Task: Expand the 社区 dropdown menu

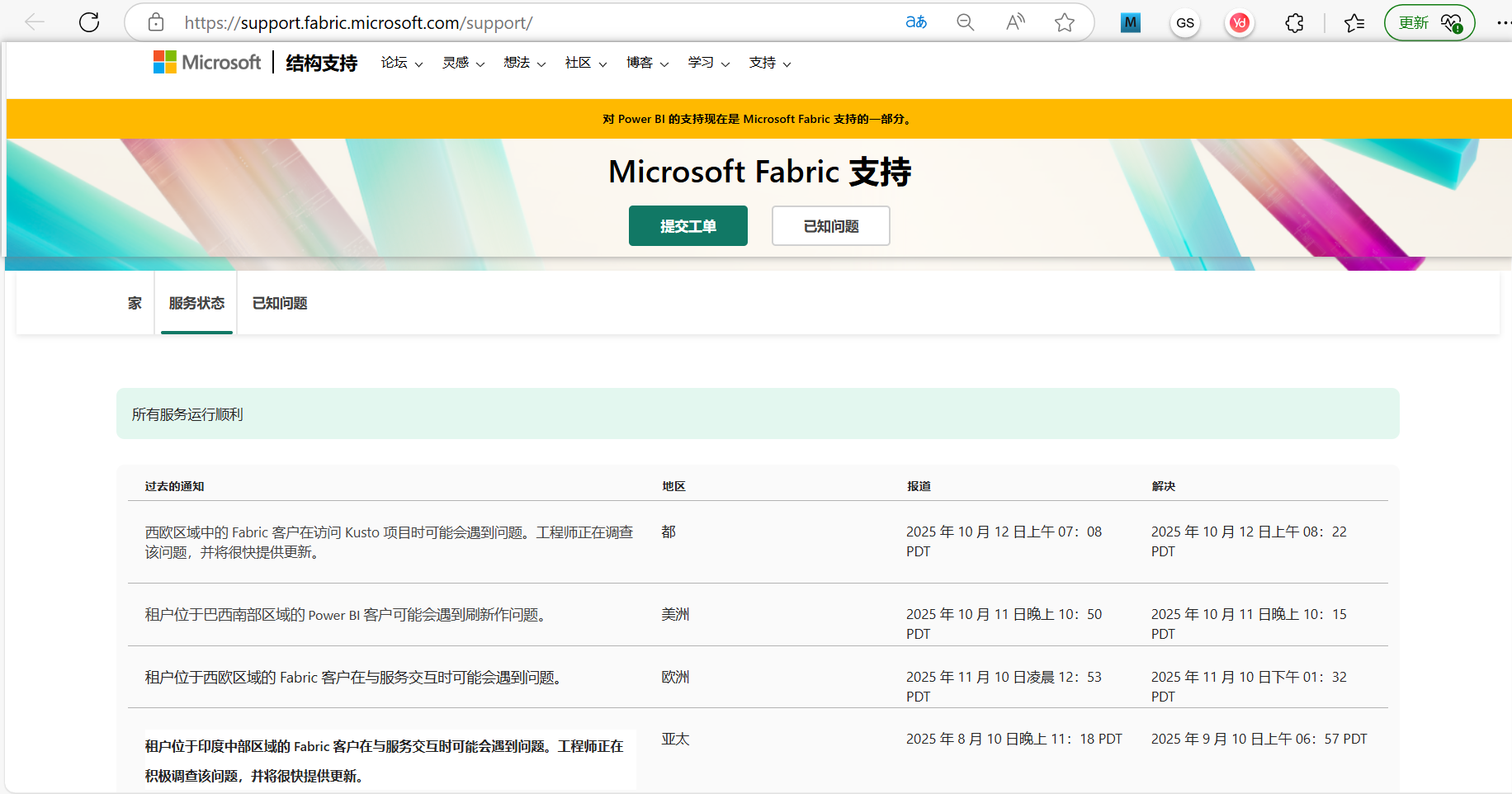Action: click(586, 63)
